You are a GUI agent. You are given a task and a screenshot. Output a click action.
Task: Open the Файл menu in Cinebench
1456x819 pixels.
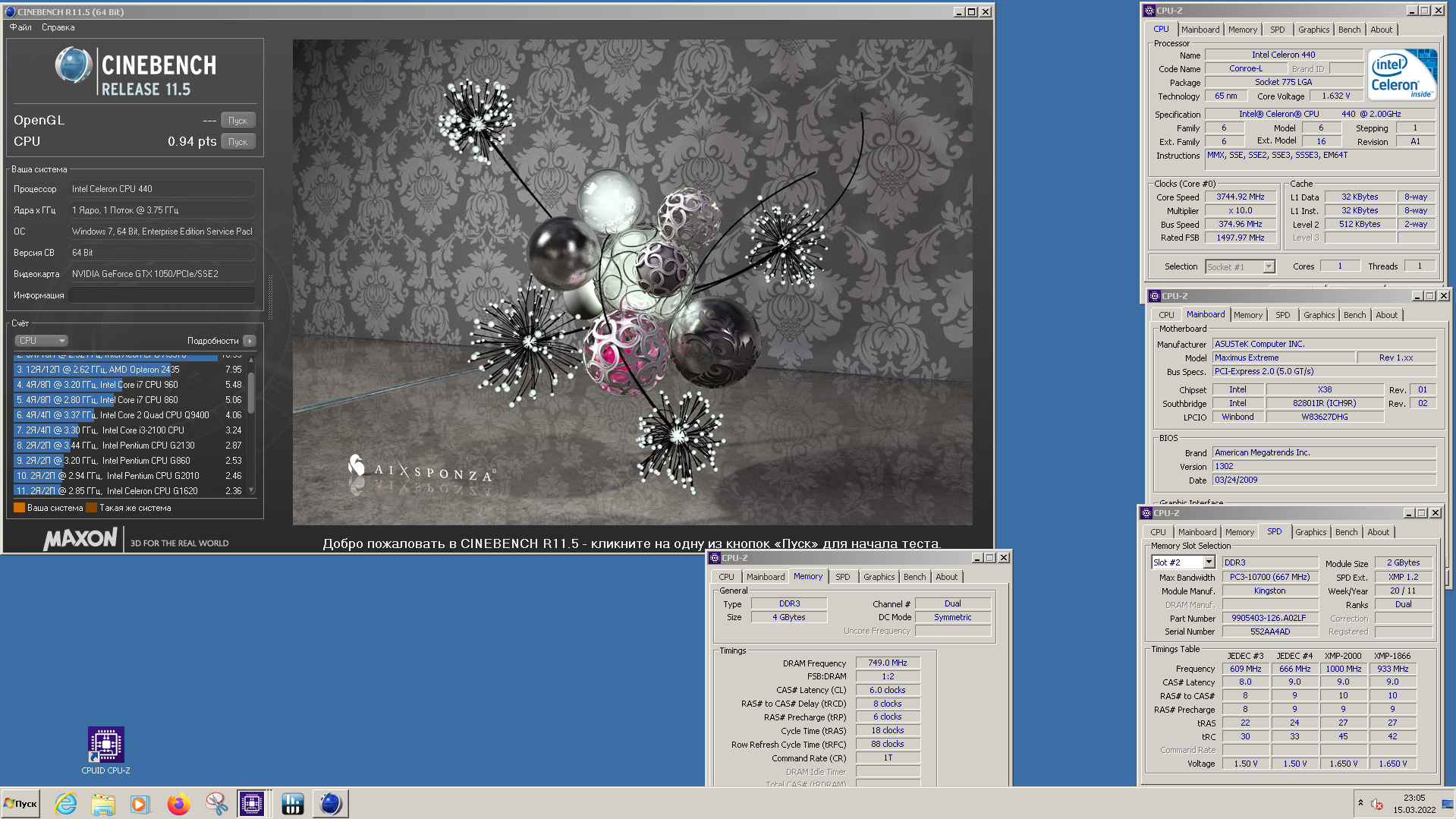(20, 27)
